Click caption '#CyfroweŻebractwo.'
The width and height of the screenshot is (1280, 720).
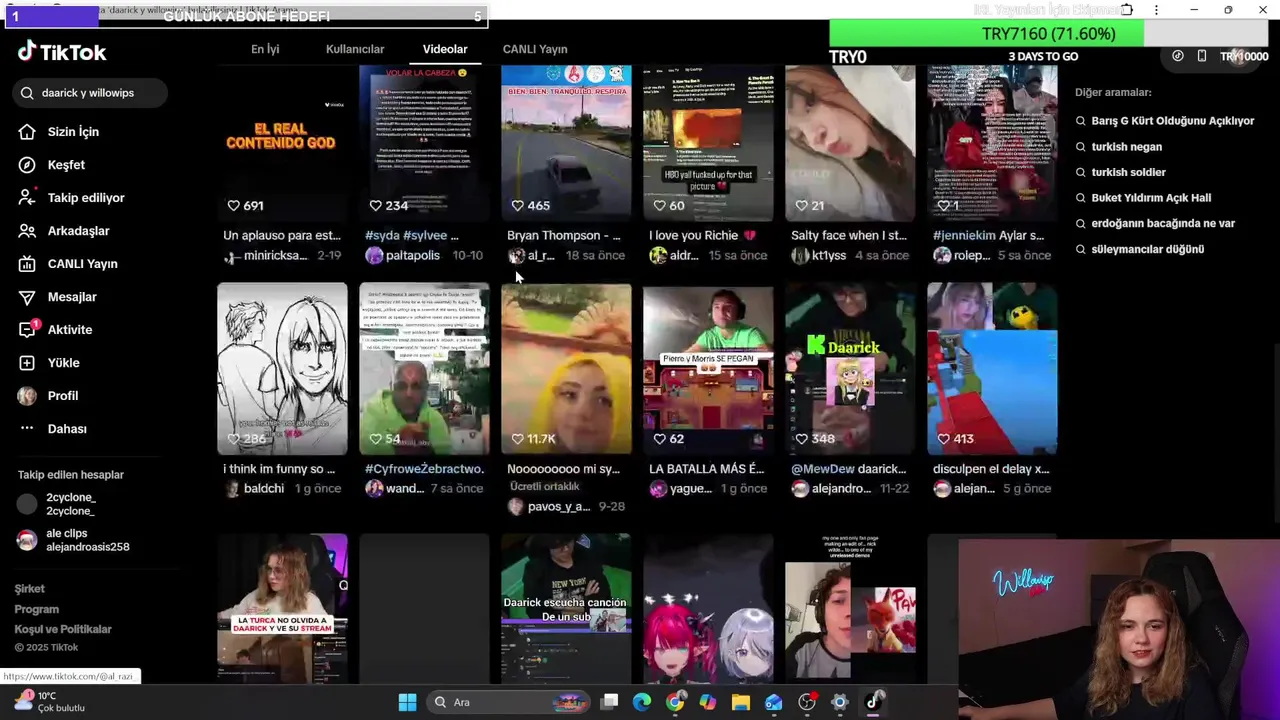pos(424,469)
